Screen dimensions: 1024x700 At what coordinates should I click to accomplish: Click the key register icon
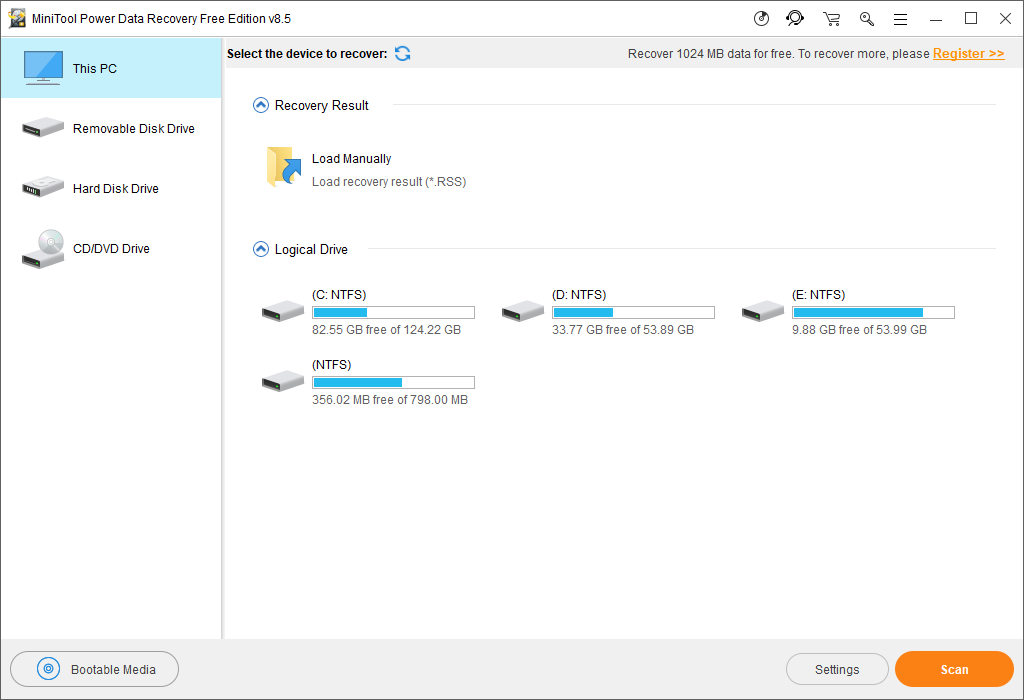click(867, 18)
